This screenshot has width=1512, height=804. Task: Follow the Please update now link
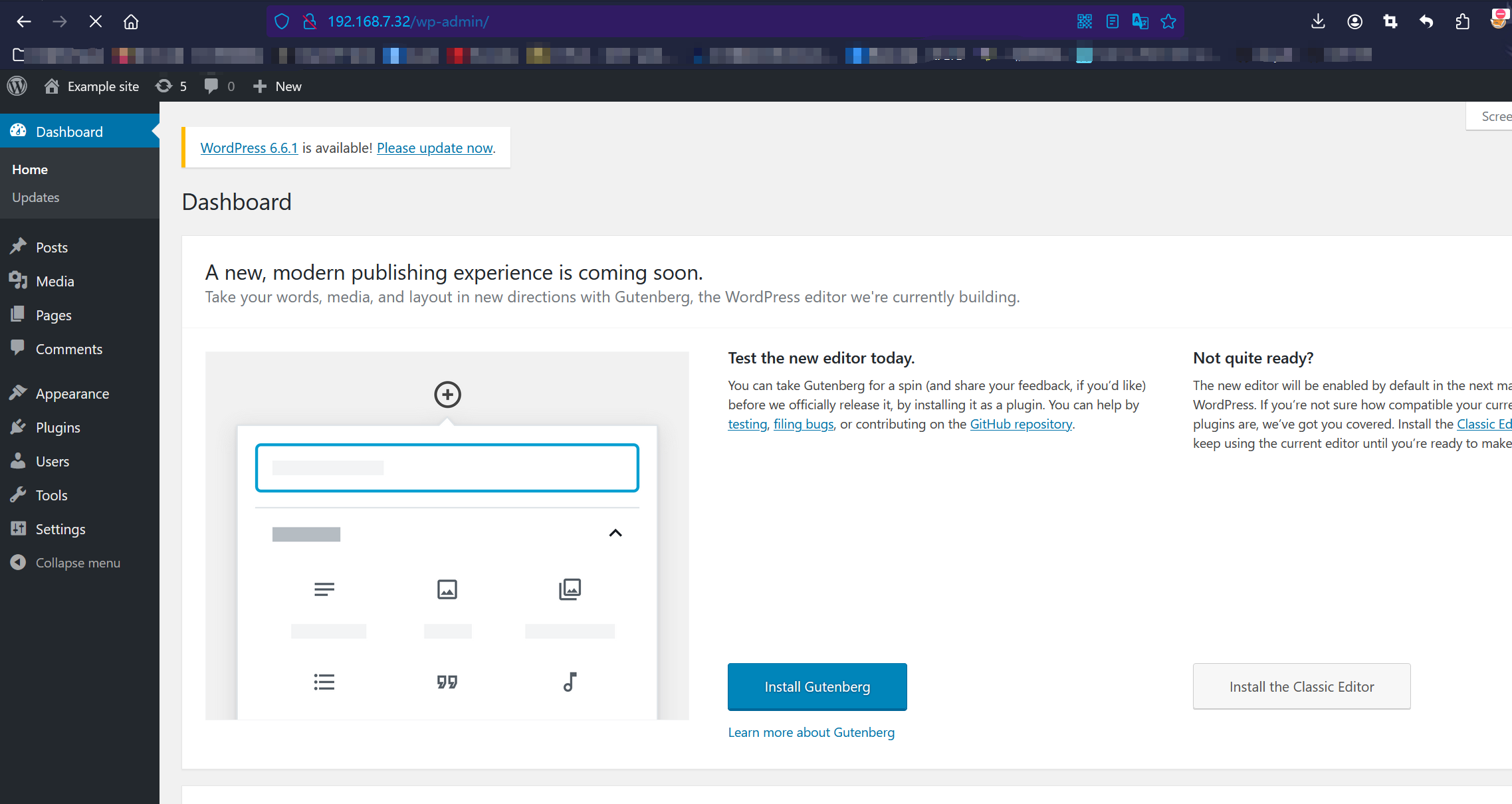pyautogui.click(x=435, y=148)
